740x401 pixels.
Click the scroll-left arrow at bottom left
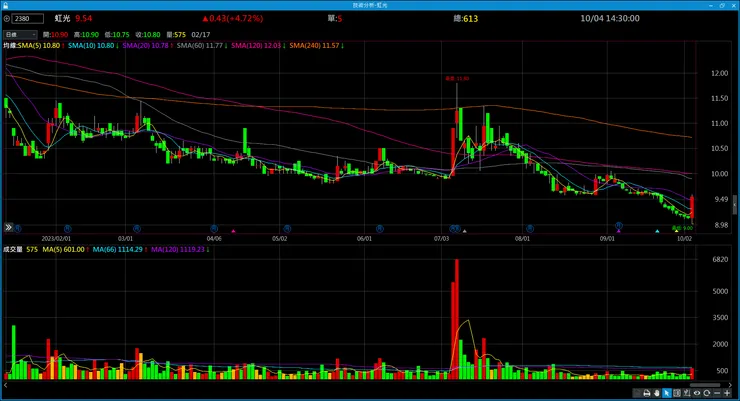(5, 385)
